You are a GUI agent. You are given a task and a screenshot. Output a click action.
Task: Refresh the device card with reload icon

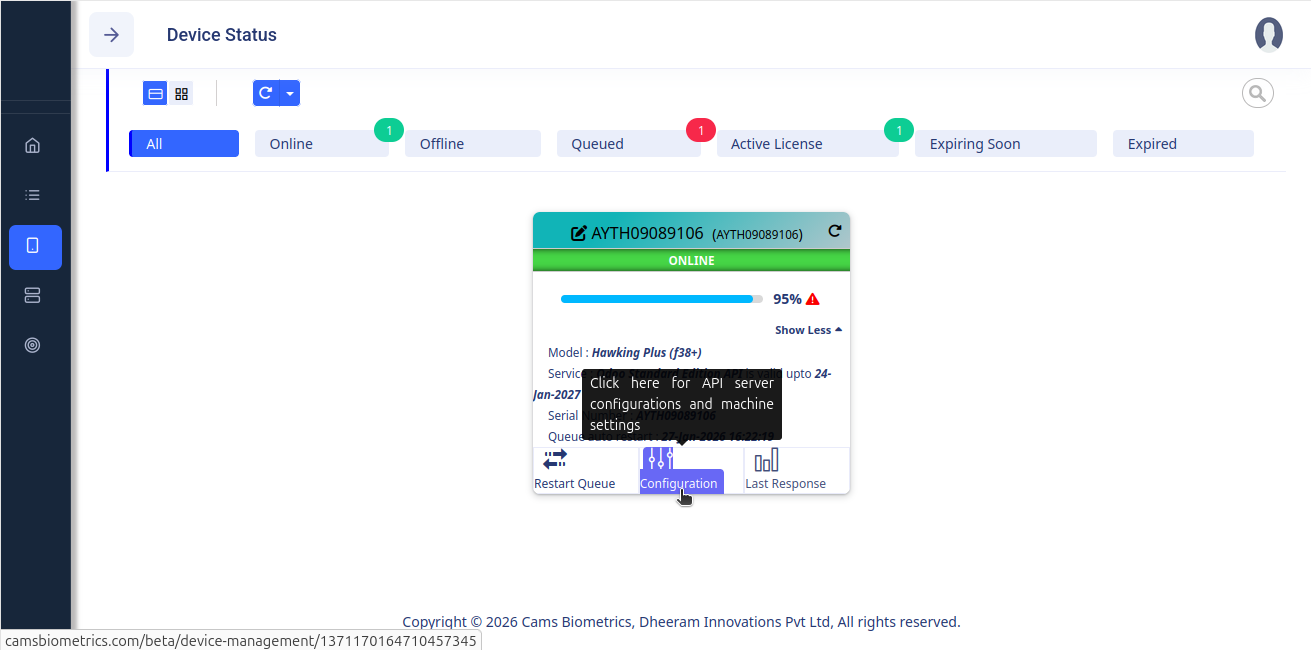point(835,231)
